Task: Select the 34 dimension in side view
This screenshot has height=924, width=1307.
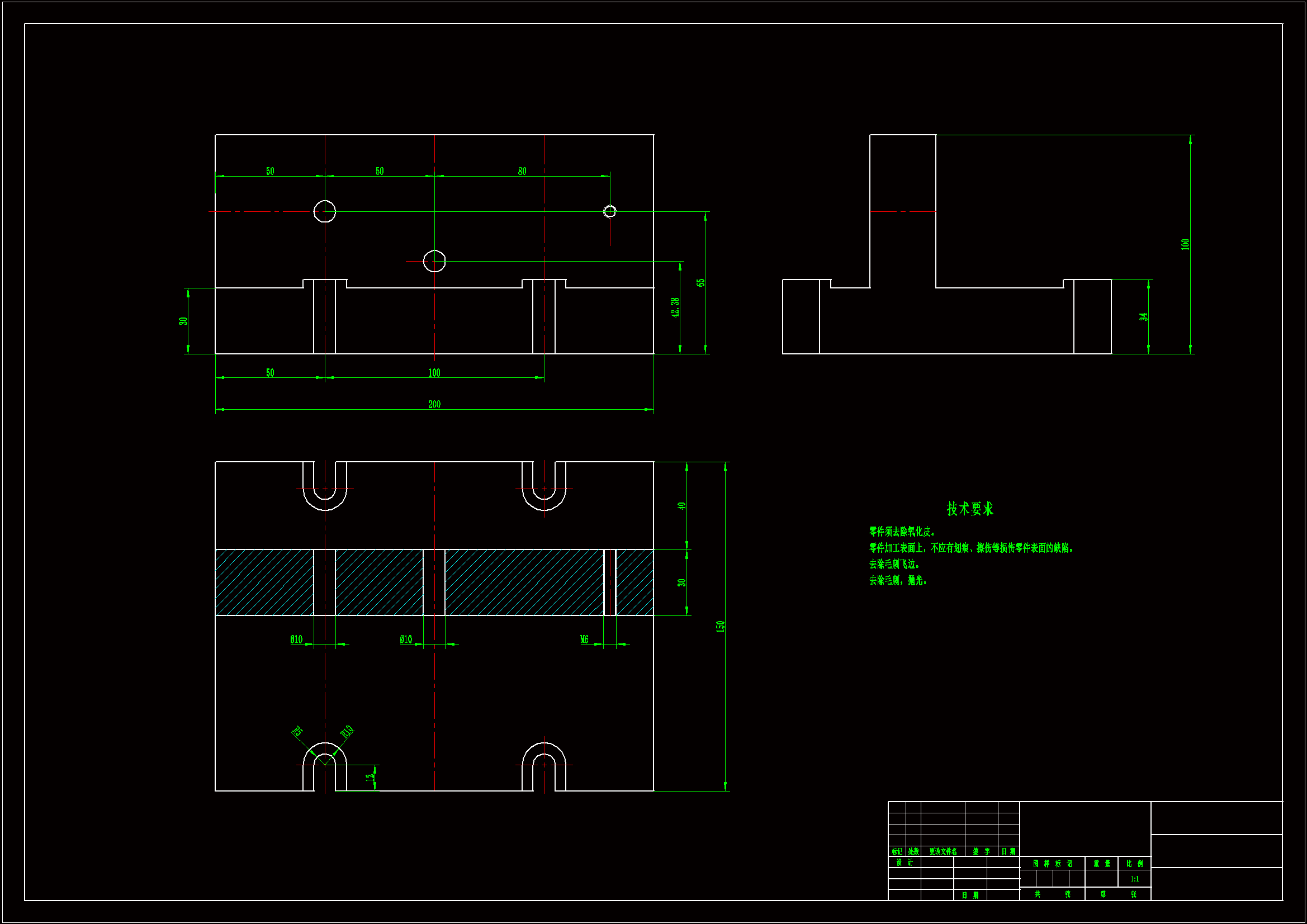Action: click(1144, 316)
